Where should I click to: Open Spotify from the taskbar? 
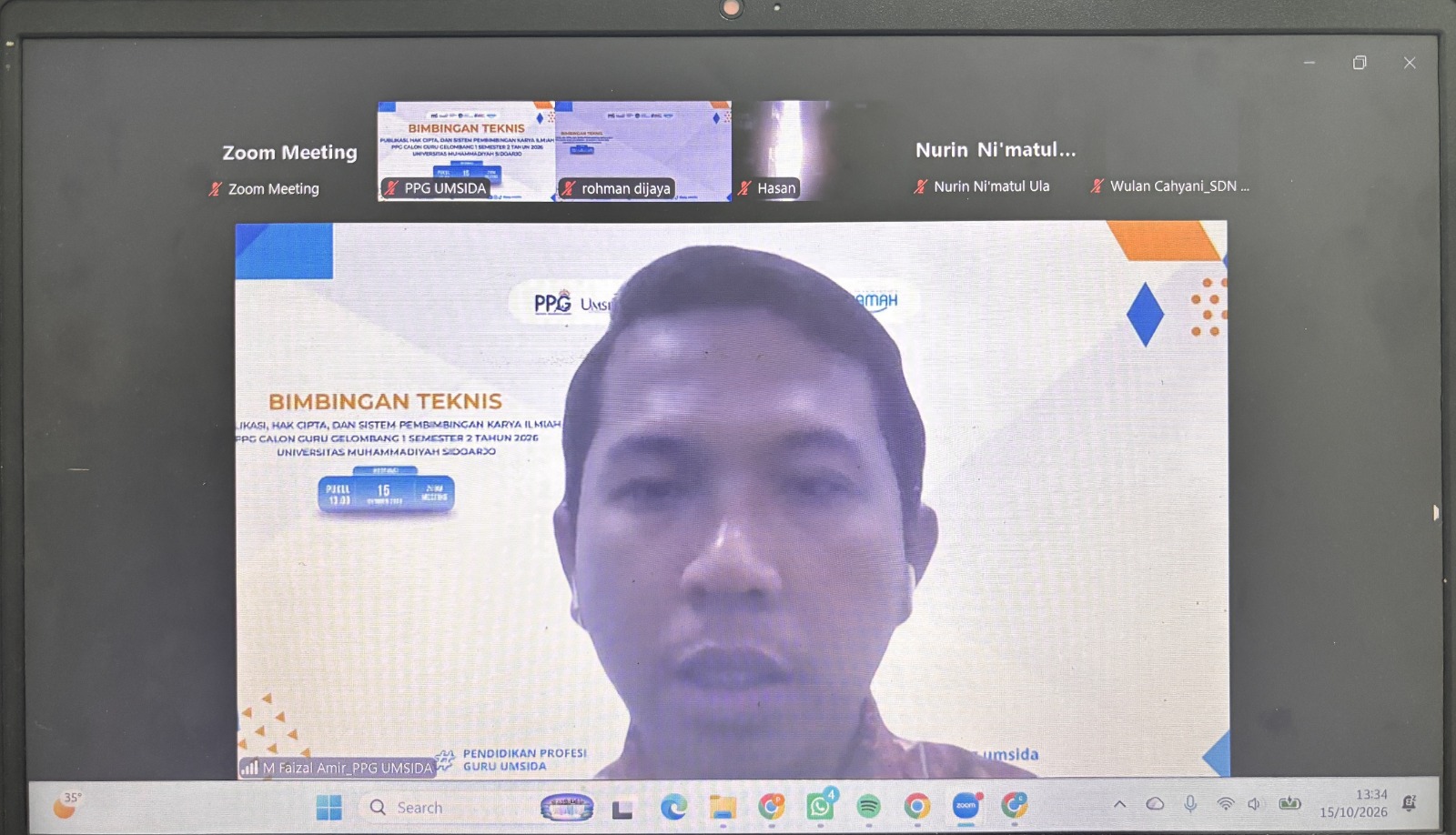[x=869, y=806]
